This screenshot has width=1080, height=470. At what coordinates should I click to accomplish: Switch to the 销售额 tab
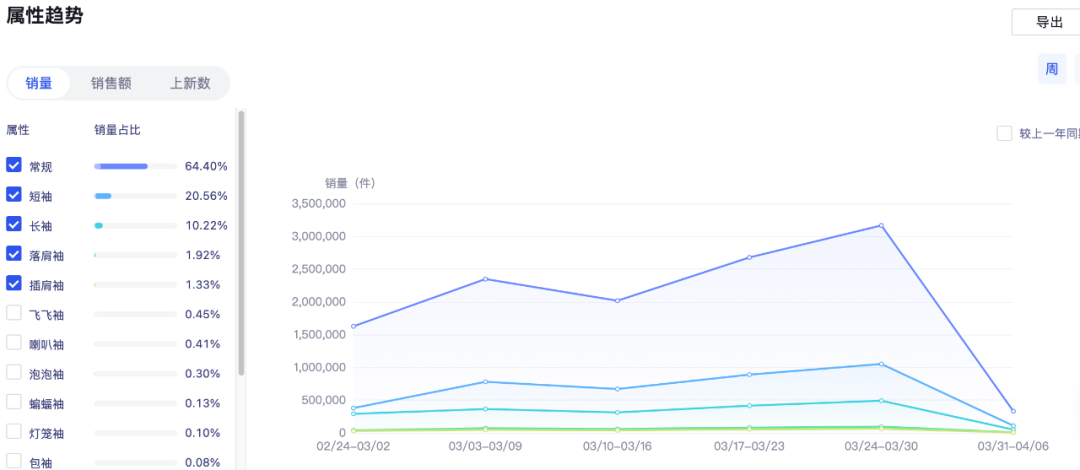[111, 83]
